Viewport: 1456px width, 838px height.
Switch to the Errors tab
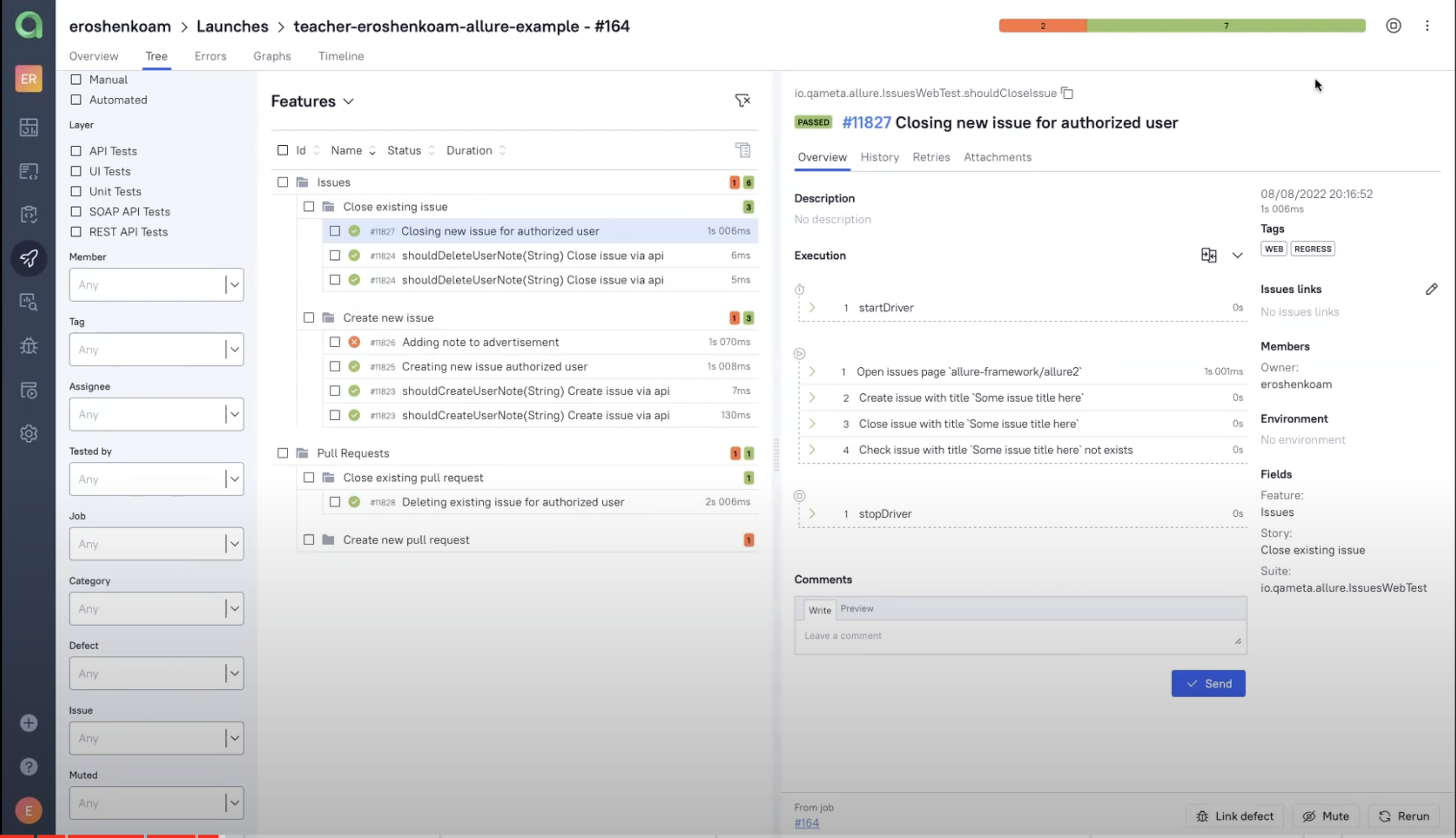pos(210,57)
